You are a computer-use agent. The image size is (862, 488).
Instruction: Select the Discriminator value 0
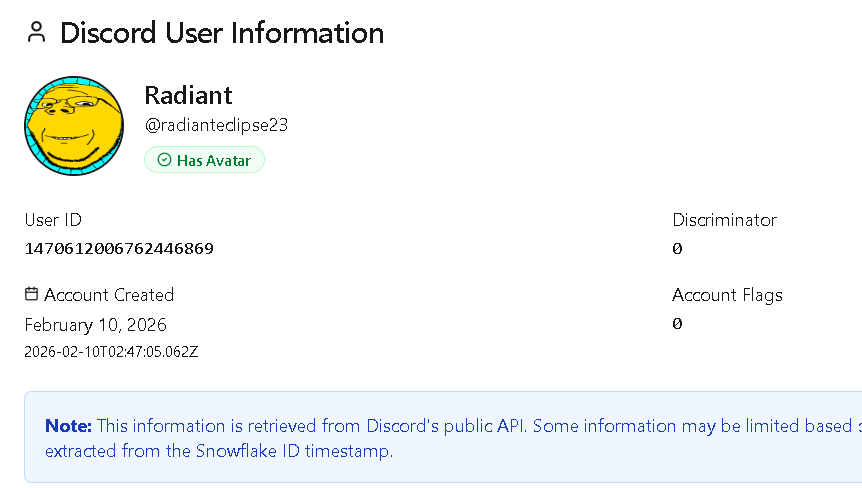point(677,248)
